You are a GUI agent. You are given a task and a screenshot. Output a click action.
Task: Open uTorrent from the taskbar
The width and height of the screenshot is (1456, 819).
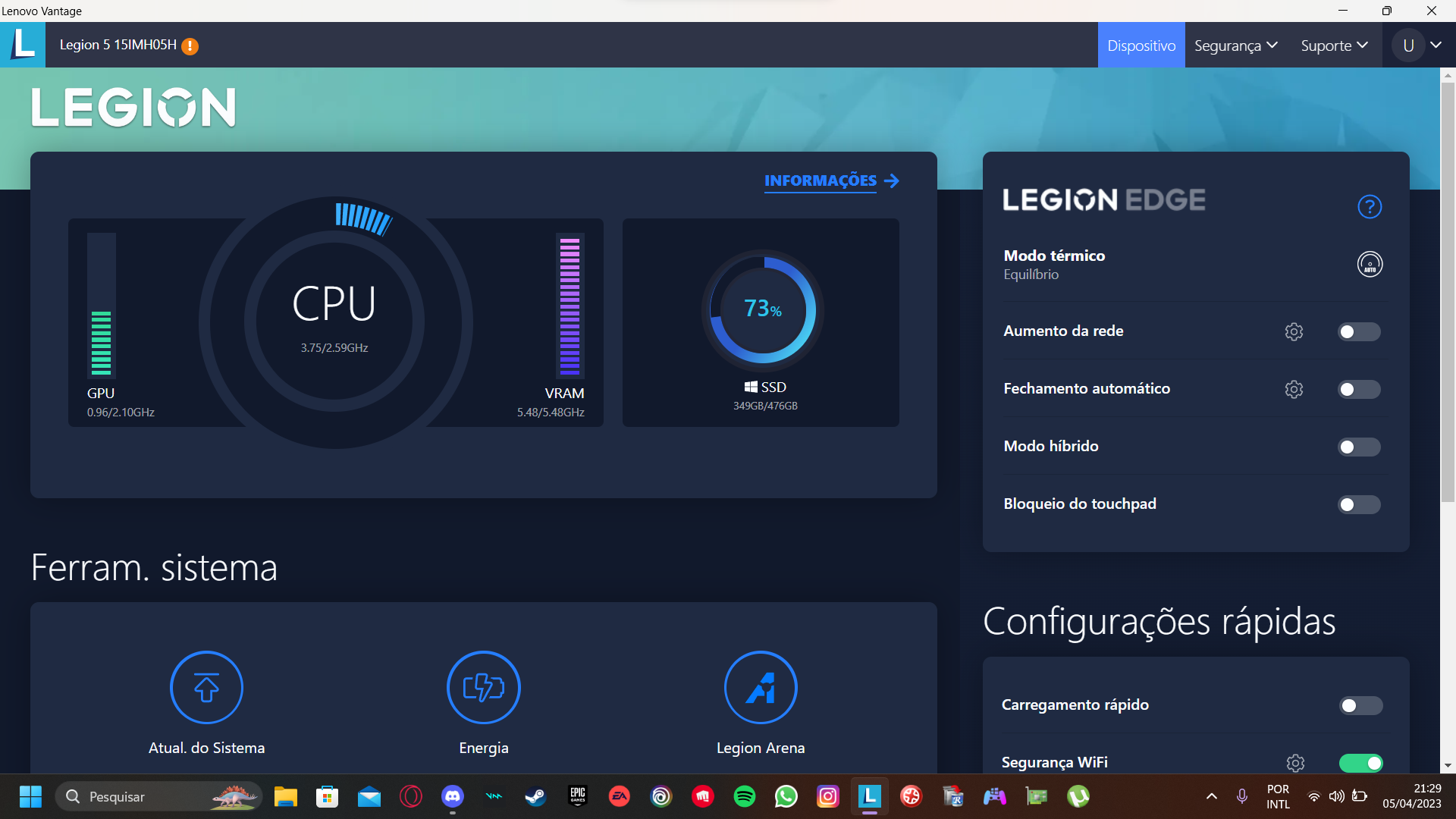click(x=1078, y=796)
